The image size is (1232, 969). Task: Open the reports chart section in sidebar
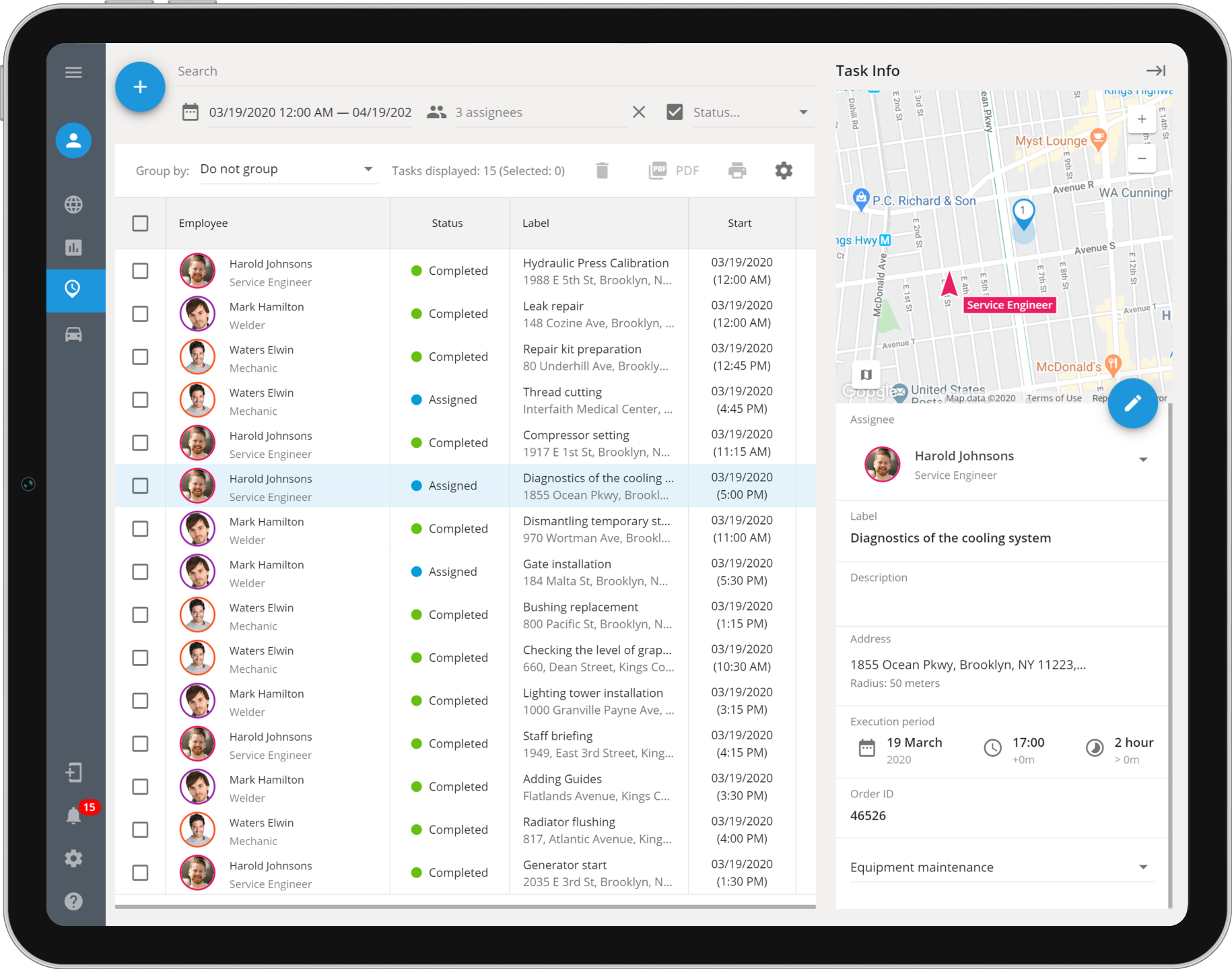point(73,248)
